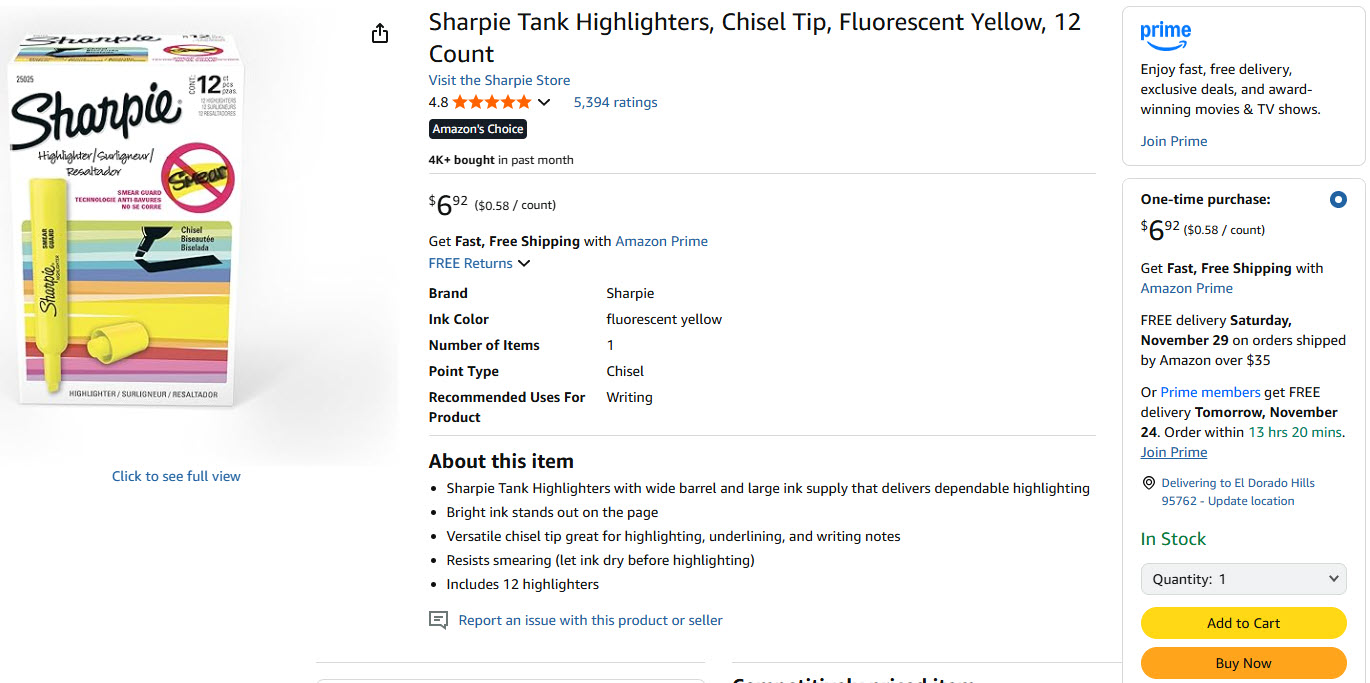Viewport: 1370px width, 683px height.
Task: Open the Quantity dropdown
Action: [x=1243, y=579]
